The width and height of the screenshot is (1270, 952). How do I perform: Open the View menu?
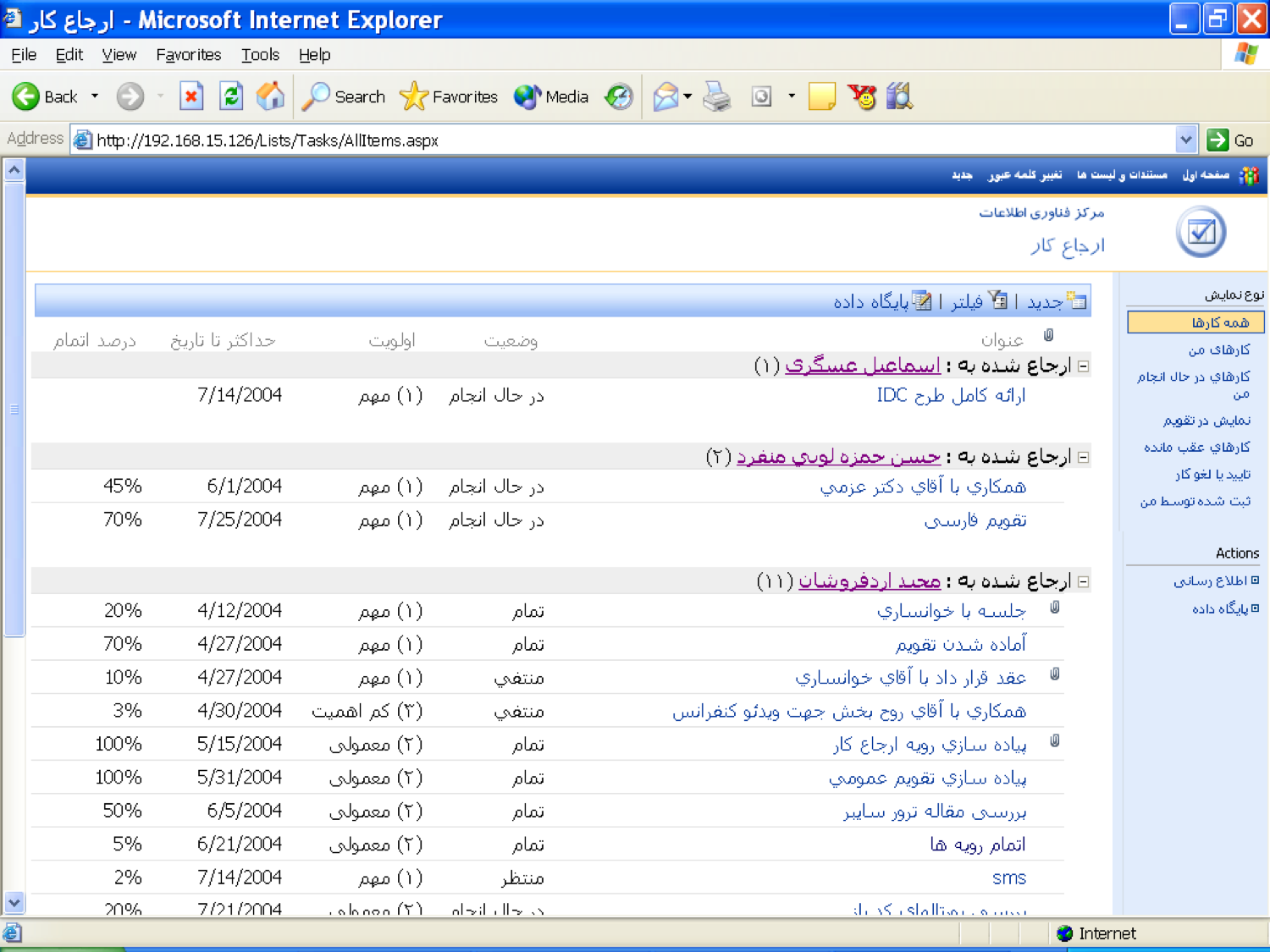119,55
